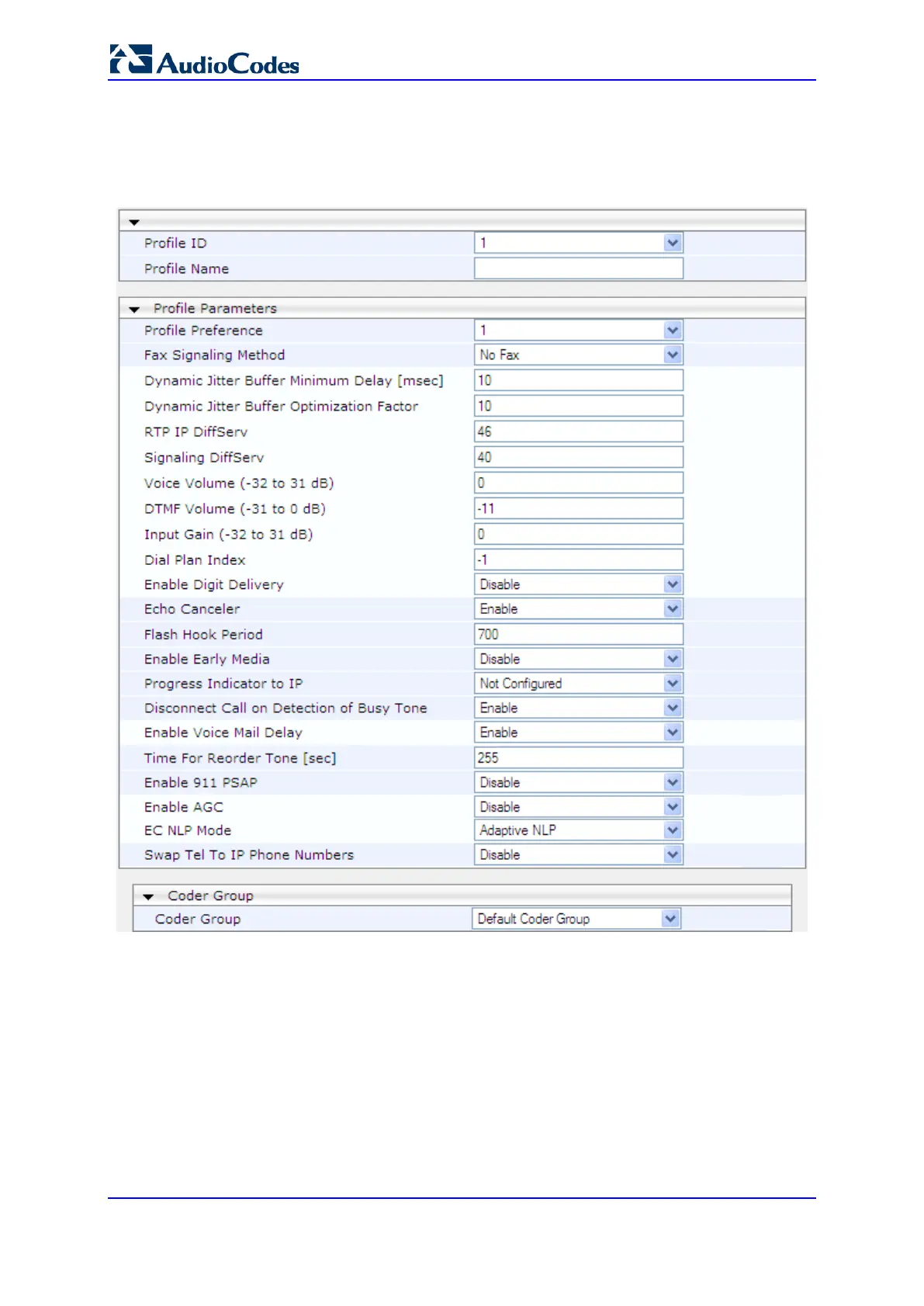This screenshot has width=924, height=1306.
Task: Click the Dynamic Jitter Buffer Optimization Factor field
Action: [x=578, y=406]
